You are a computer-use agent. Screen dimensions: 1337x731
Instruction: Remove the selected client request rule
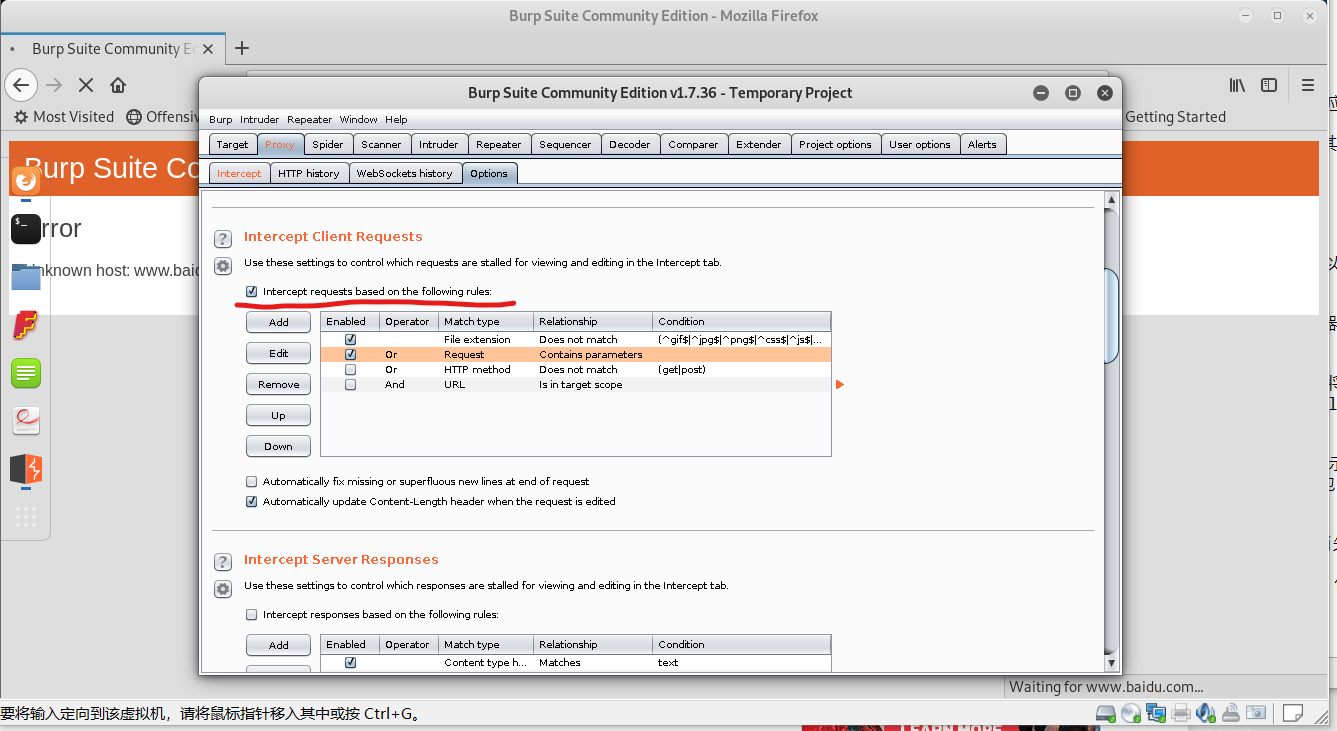pyautogui.click(x=278, y=384)
